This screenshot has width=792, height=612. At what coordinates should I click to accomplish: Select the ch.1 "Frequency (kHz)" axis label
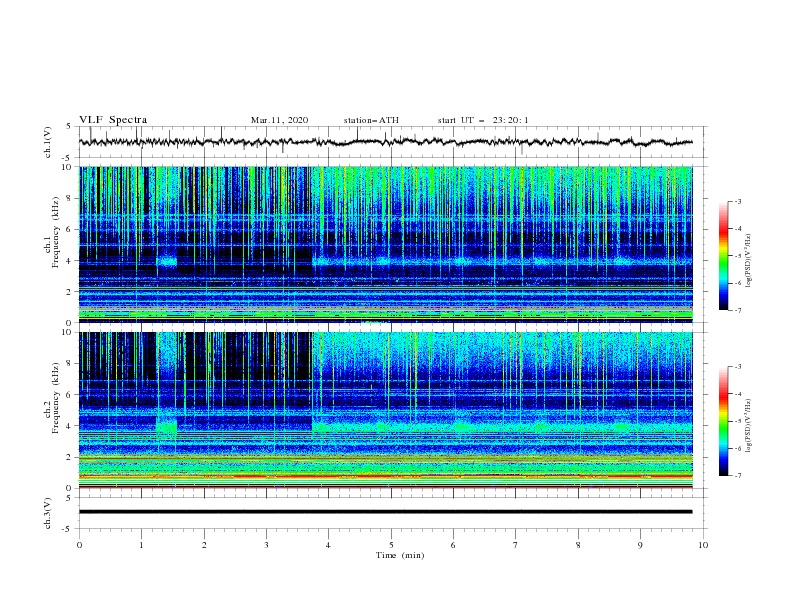[56, 232]
